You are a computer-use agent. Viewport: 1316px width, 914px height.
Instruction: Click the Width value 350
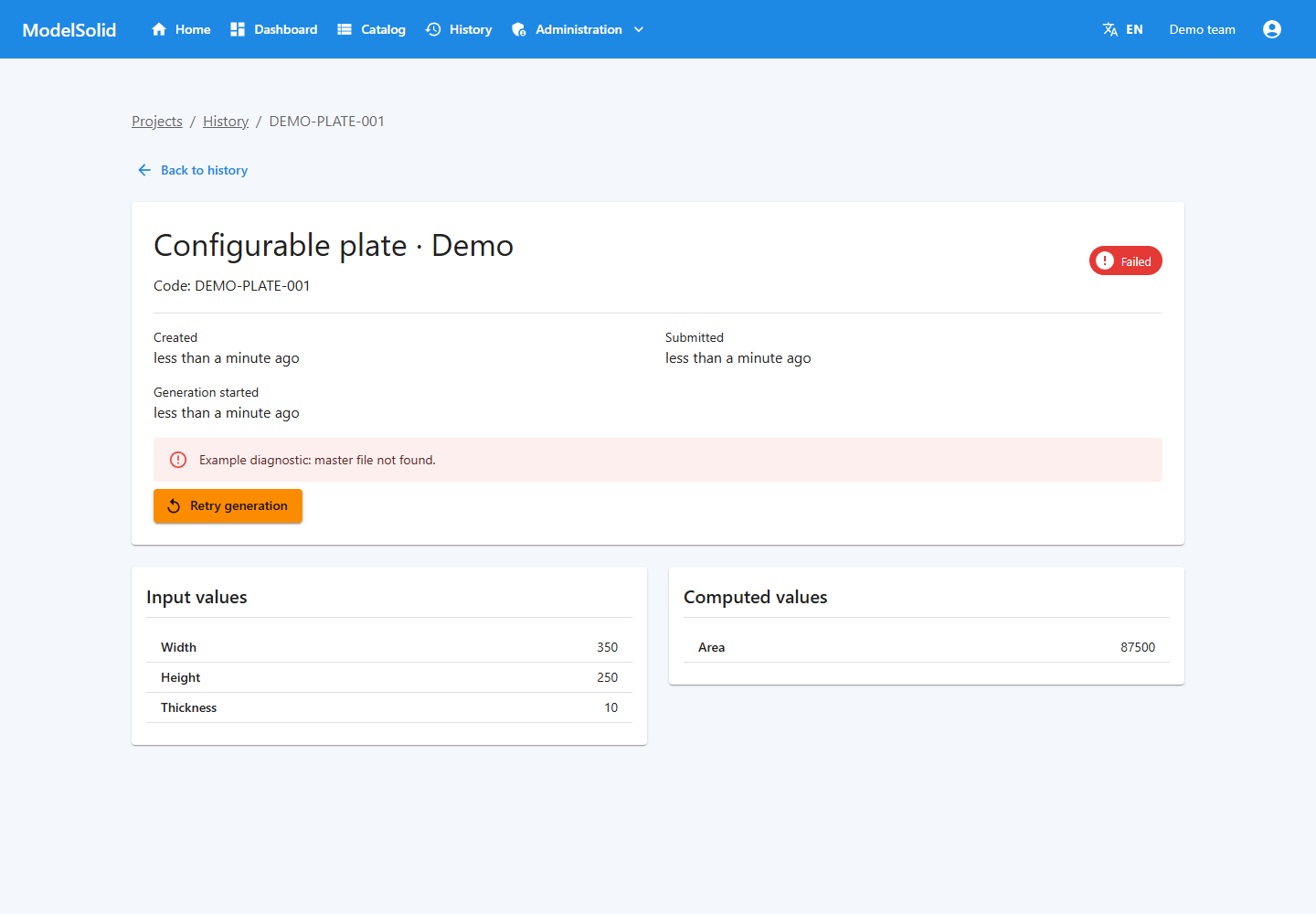pyautogui.click(x=608, y=647)
